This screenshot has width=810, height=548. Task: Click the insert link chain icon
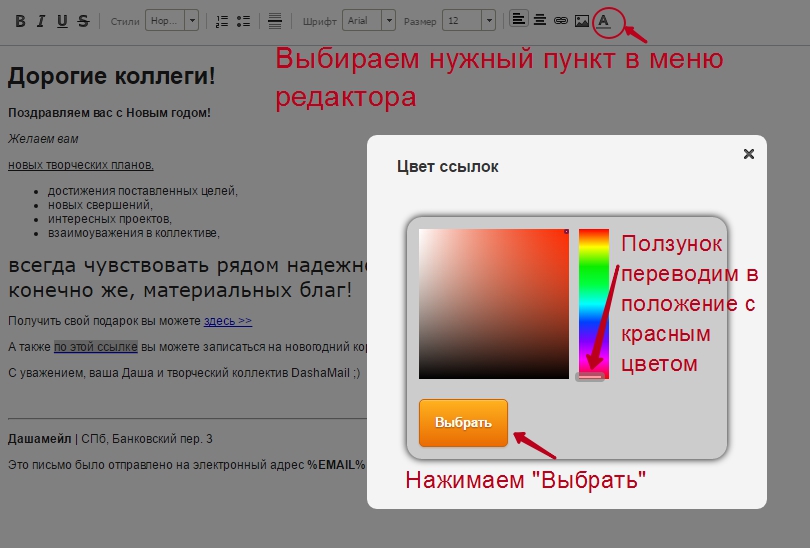pyautogui.click(x=560, y=20)
